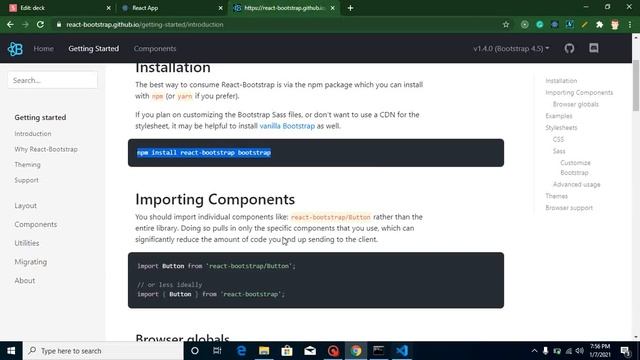Open Cortana circle on taskbar
Image resolution: width=640 pixels, height=360 pixels.
(195, 351)
